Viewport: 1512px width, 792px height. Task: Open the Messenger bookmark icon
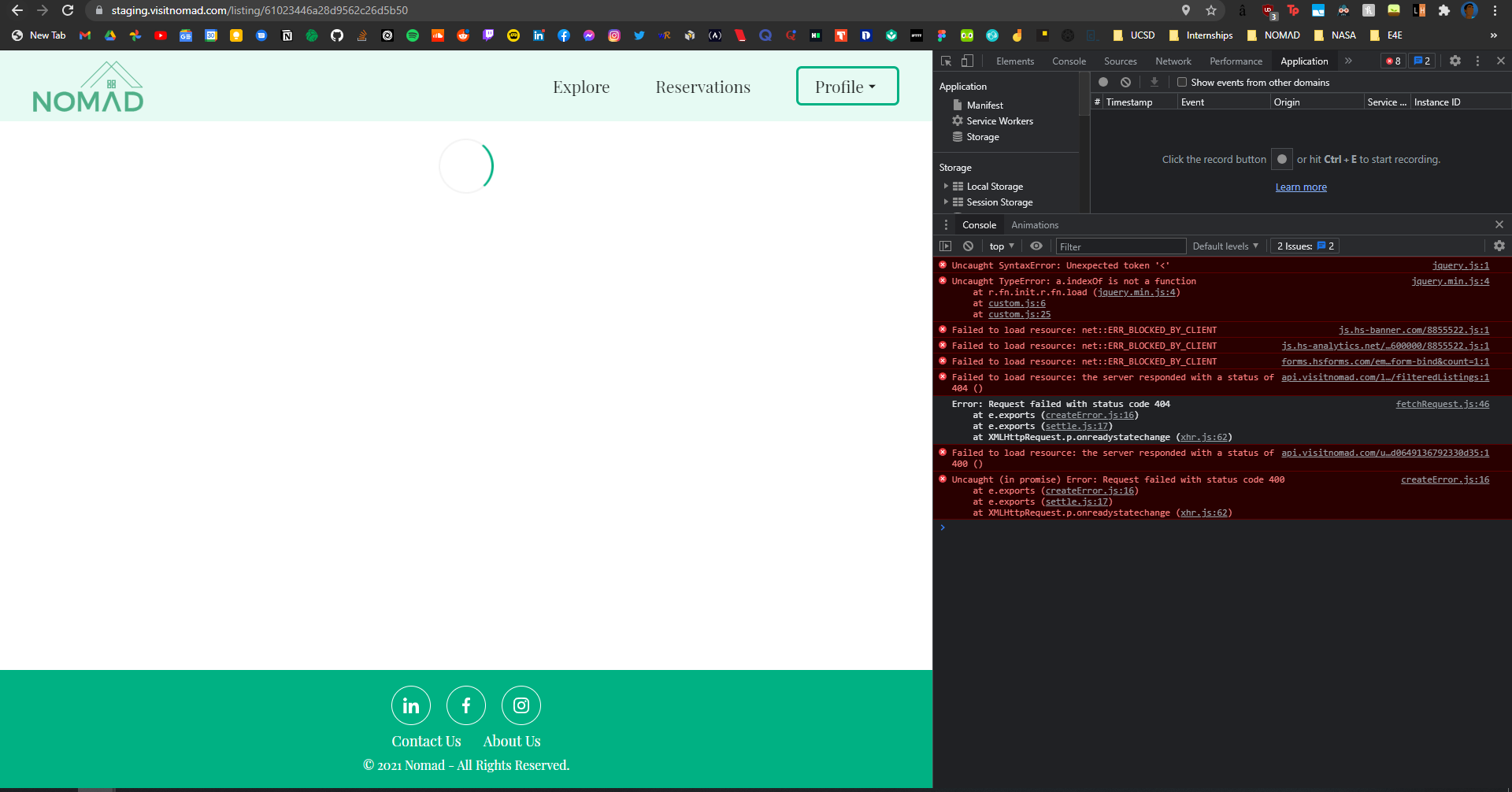tap(589, 35)
